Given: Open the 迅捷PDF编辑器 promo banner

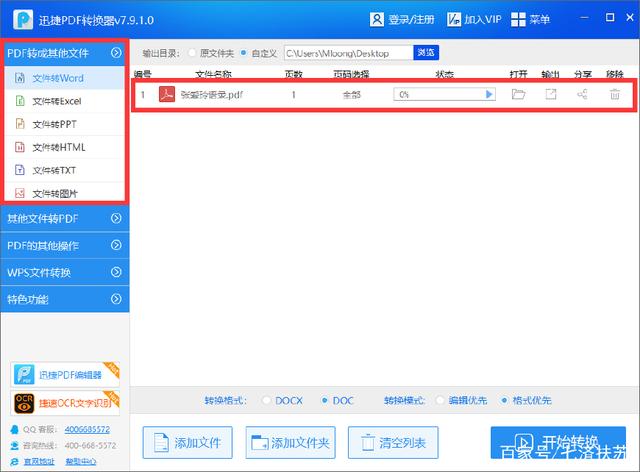Looking at the screenshot, I should 65,374.
